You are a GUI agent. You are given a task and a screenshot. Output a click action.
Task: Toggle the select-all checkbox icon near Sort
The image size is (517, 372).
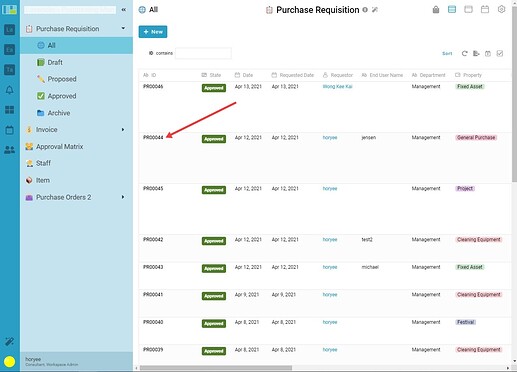[x=500, y=53]
